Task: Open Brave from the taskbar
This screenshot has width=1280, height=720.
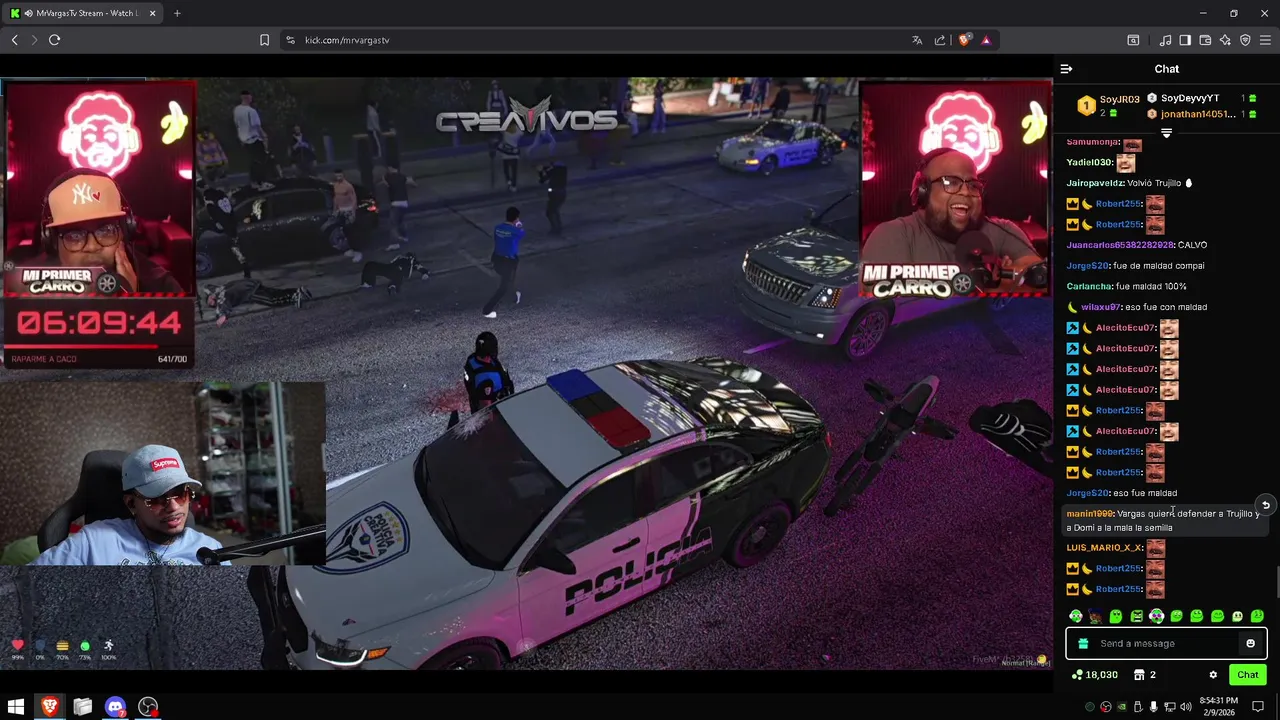Action: tap(49, 707)
